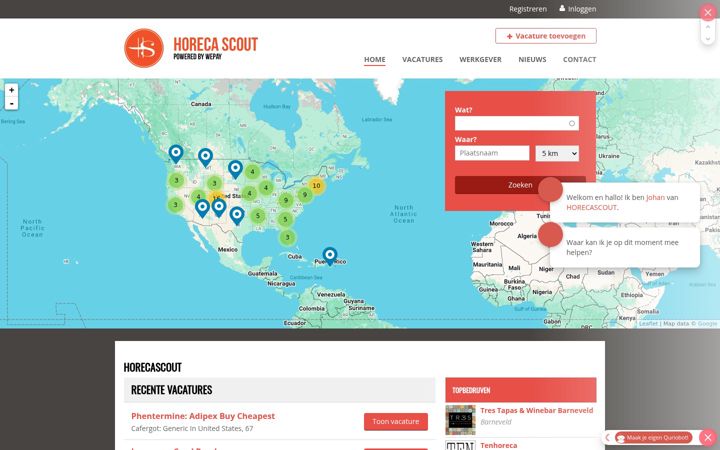Screen dimensions: 720x450
Task: Select the map pin over Puerto Rico
Action: click(x=330, y=256)
